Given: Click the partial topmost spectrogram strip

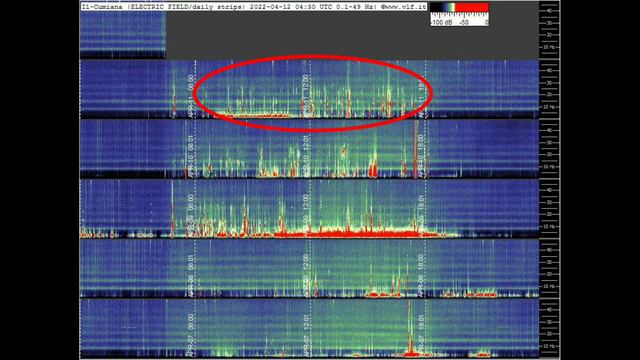Looking at the screenshot, I should [x=123, y=35].
